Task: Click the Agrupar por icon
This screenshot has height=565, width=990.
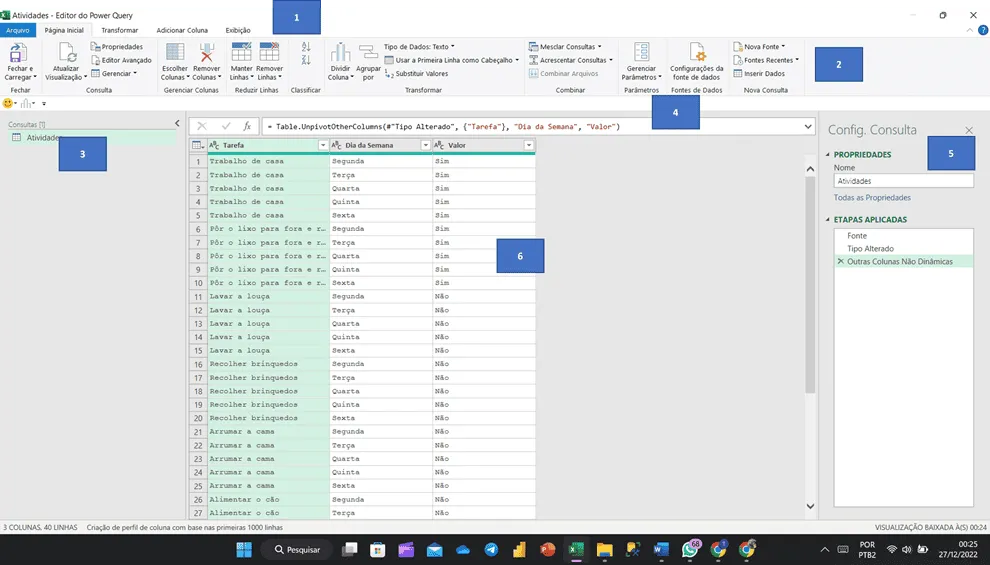Action: [368, 53]
